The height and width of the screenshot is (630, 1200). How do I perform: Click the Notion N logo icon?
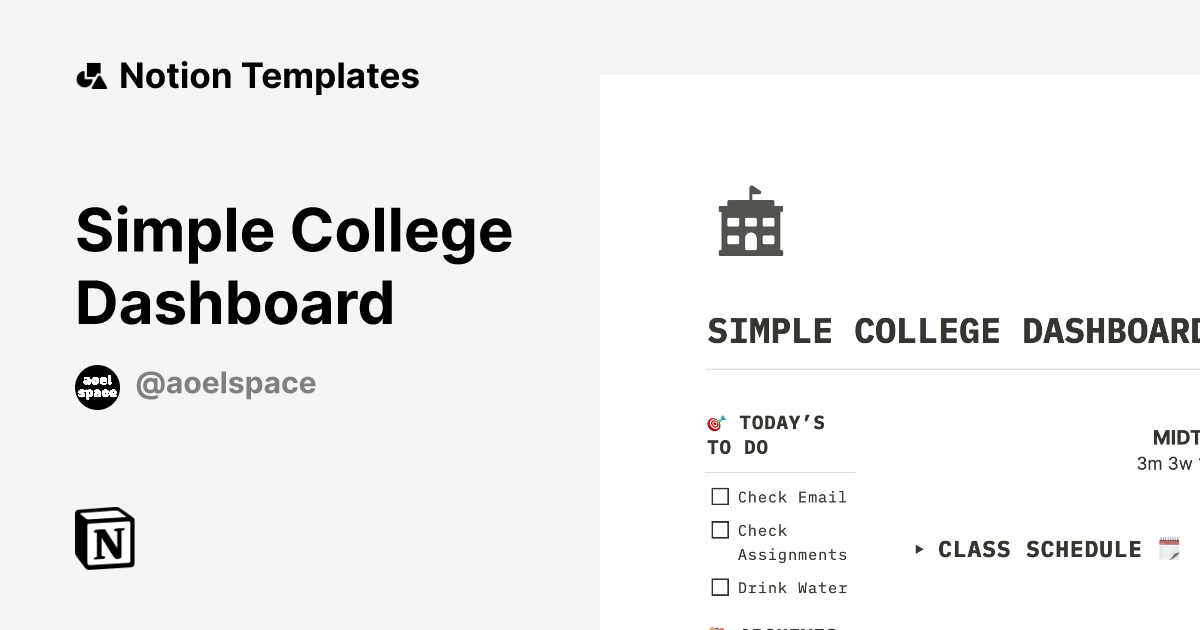pos(104,538)
